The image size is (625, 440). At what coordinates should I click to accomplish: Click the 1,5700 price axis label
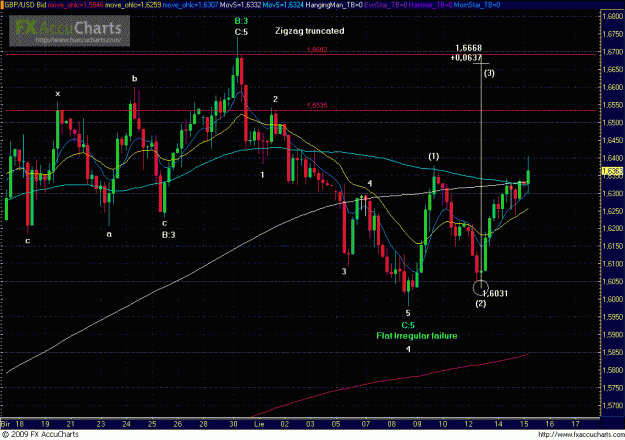[x=613, y=405]
